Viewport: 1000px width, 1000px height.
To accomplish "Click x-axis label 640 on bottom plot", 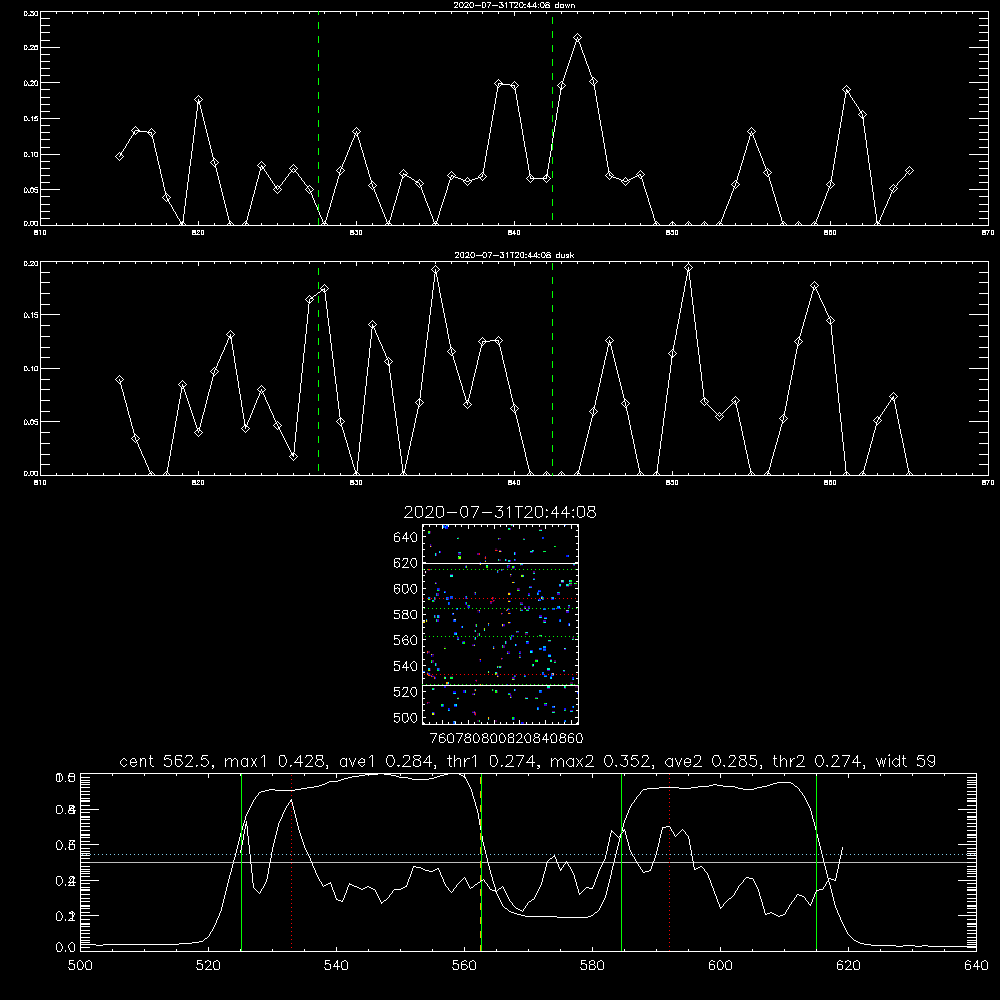I will [x=976, y=966].
